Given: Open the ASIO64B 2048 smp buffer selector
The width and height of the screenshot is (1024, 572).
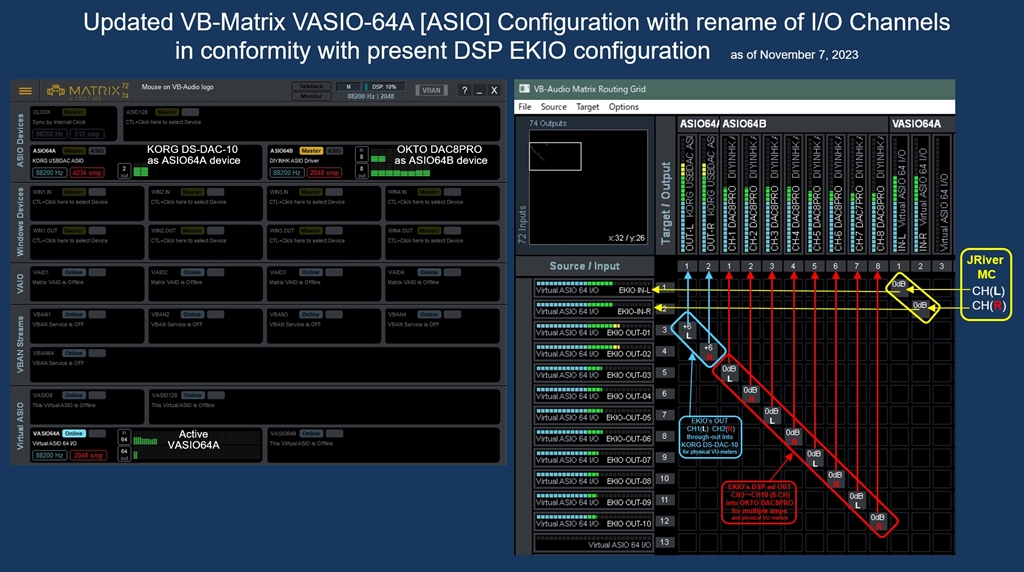Looking at the screenshot, I should (x=322, y=172).
